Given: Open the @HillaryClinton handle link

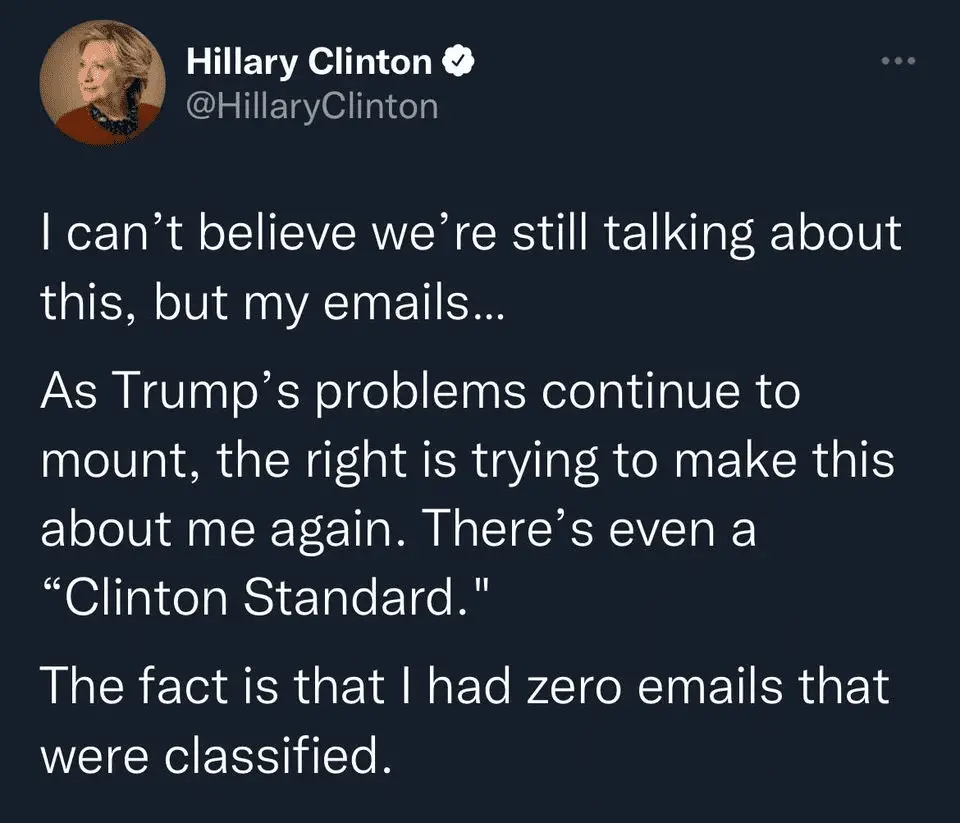Looking at the screenshot, I should 312,105.
